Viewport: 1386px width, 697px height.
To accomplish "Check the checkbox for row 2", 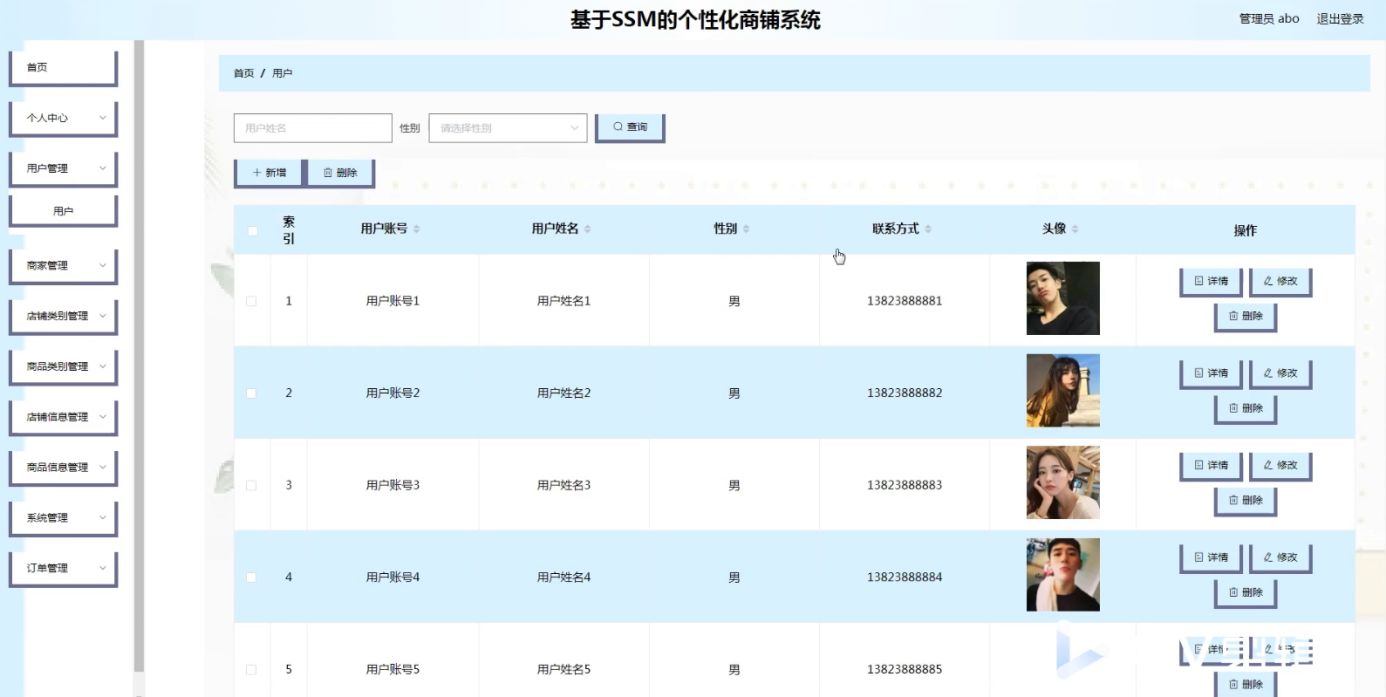I will click(252, 393).
